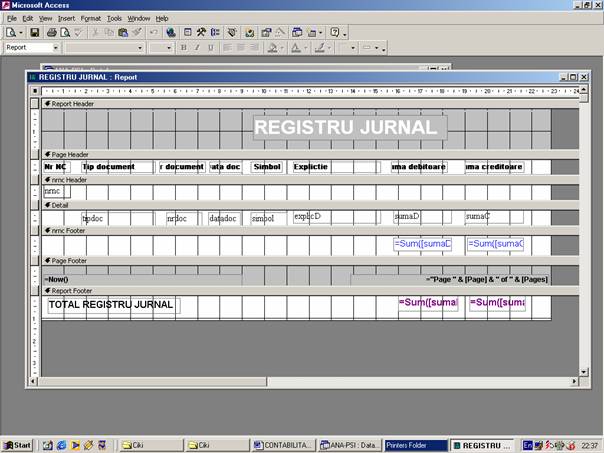This screenshot has width=604, height=453.
Task: Click the View button in the toolbar
Action: pos(11,33)
